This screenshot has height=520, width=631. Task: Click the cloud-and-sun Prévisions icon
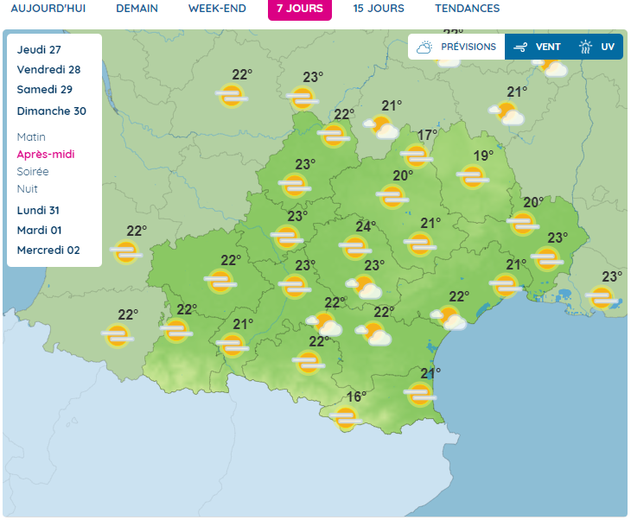tap(425, 47)
